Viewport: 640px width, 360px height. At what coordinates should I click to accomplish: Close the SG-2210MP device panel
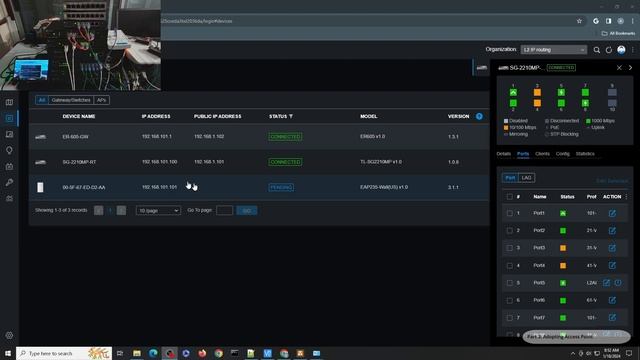coord(619,68)
